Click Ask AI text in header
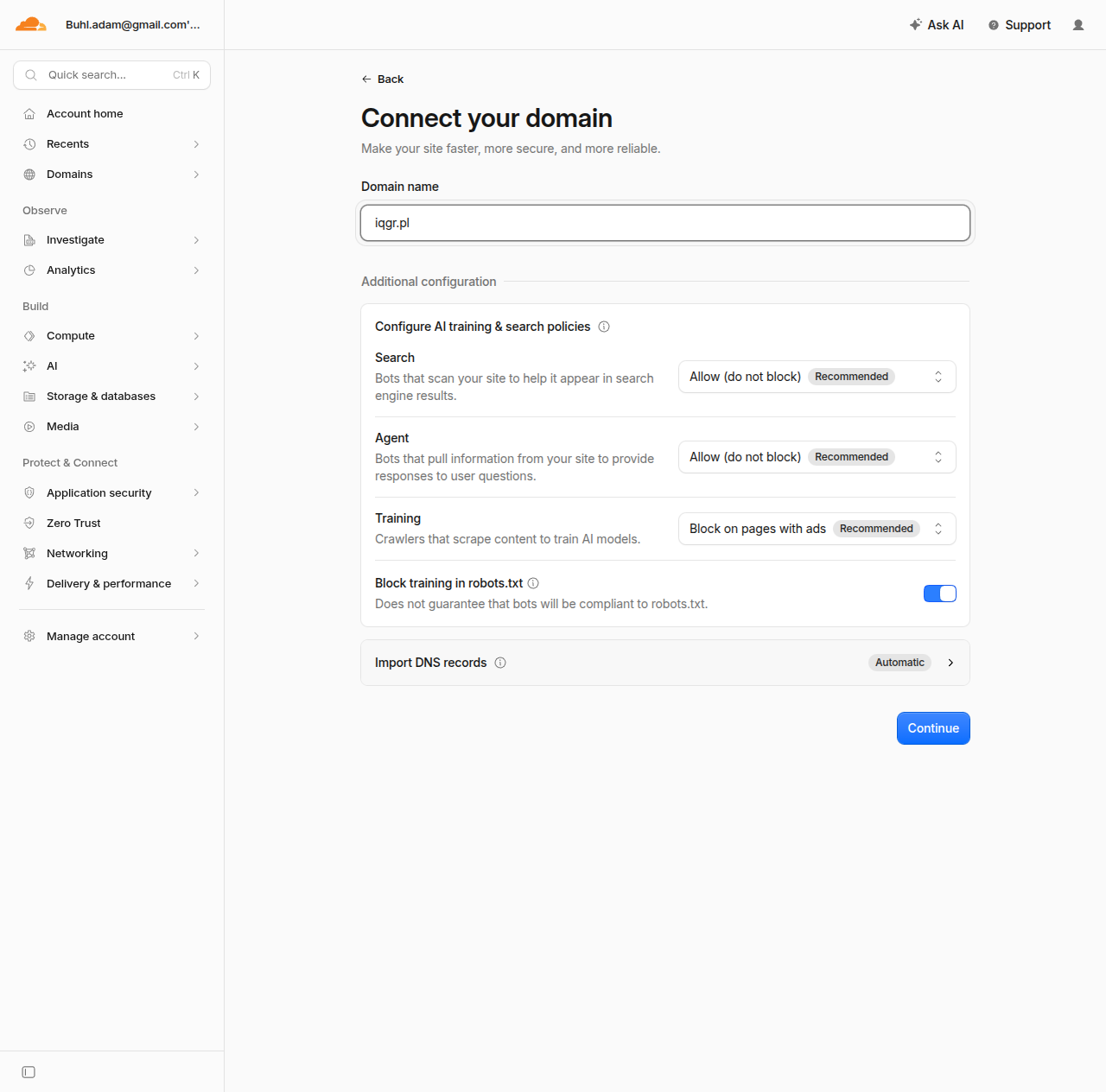The height and width of the screenshot is (1092, 1106). [945, 25]
